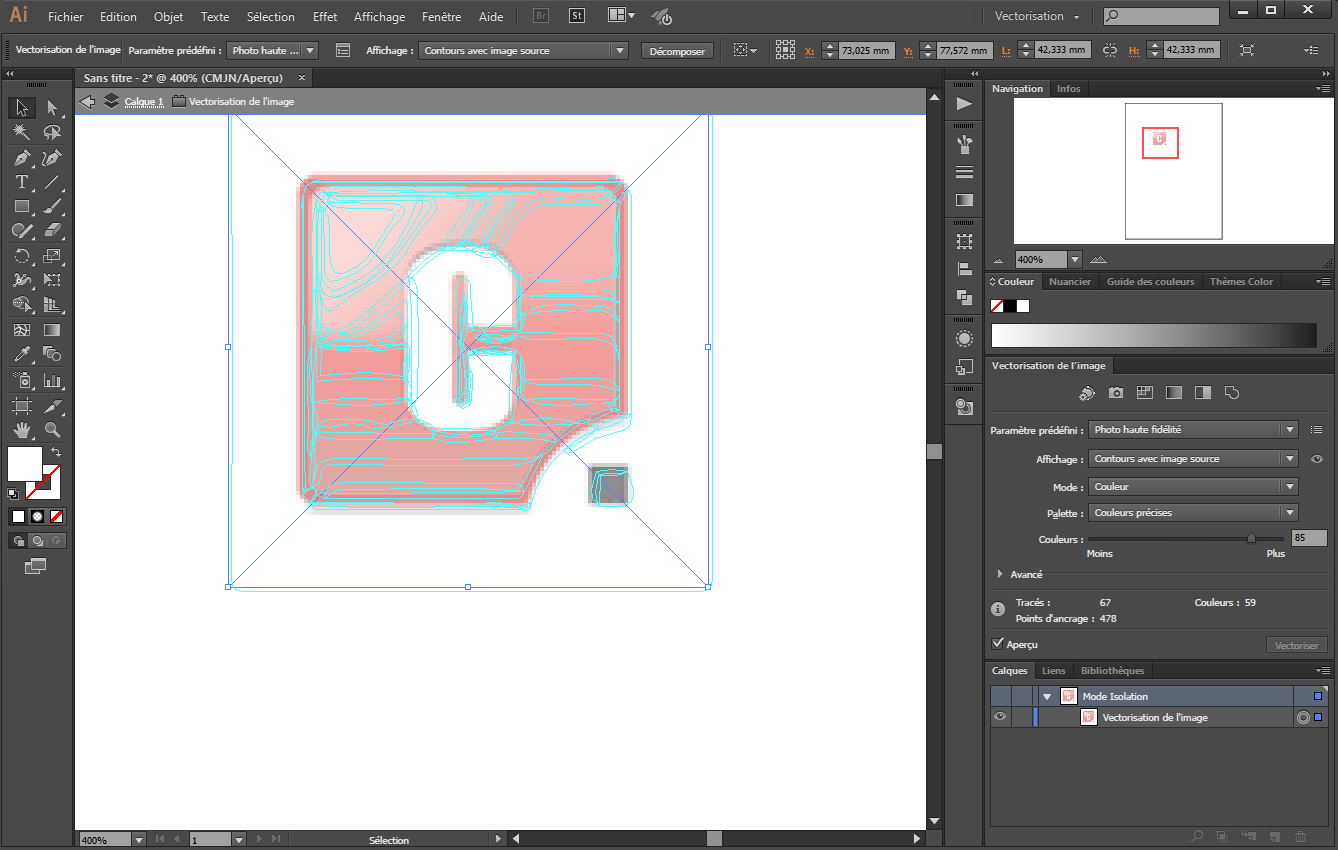
Task: Open the Effet menu
Action: tap(325, 17)
